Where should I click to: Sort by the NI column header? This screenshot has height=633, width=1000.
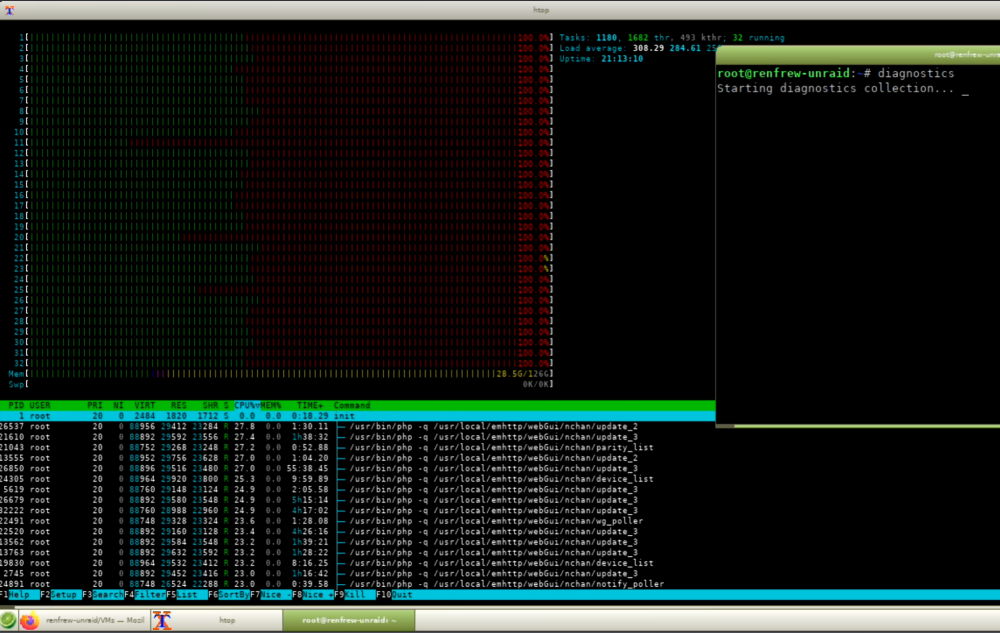(x=118, y=405)
